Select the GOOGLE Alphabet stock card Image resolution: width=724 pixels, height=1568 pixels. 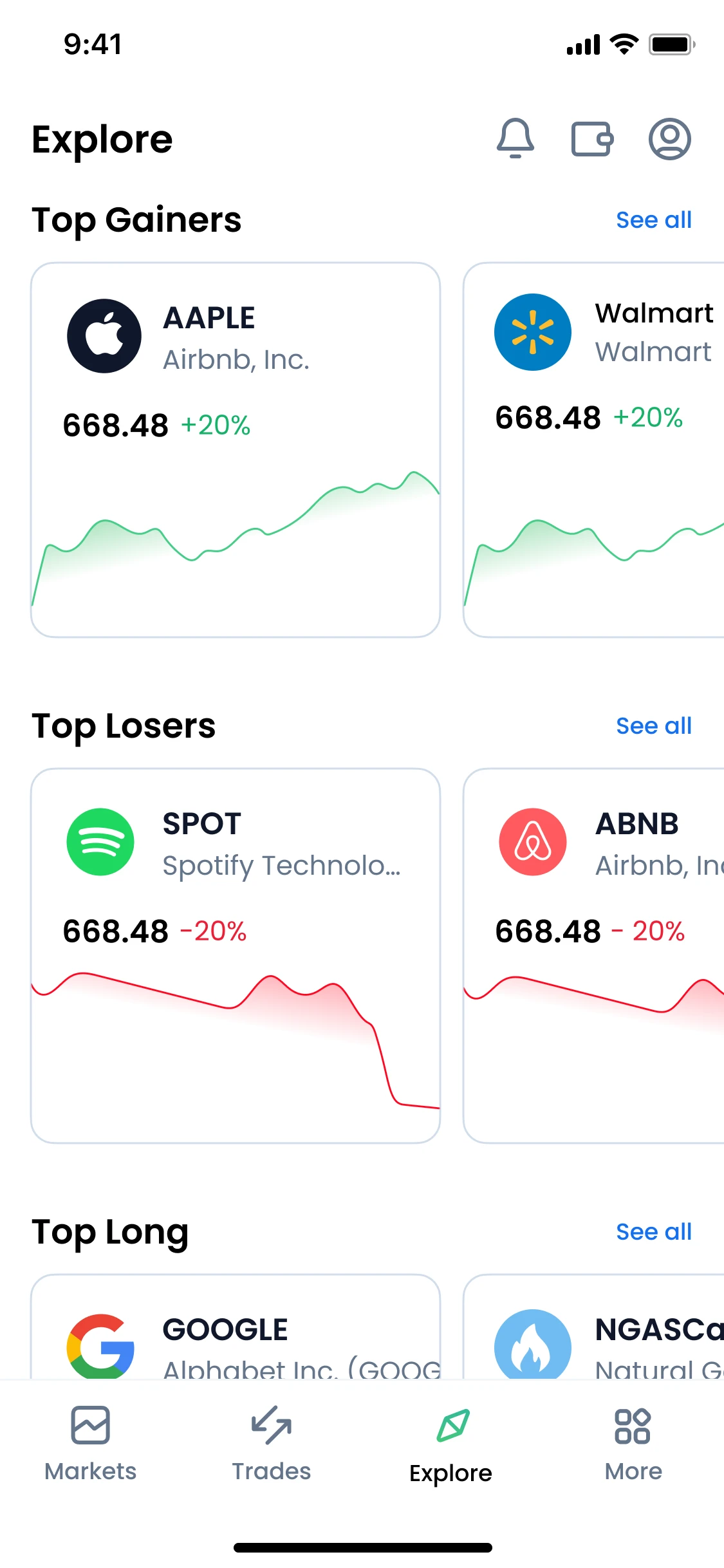coord(236,1339)
